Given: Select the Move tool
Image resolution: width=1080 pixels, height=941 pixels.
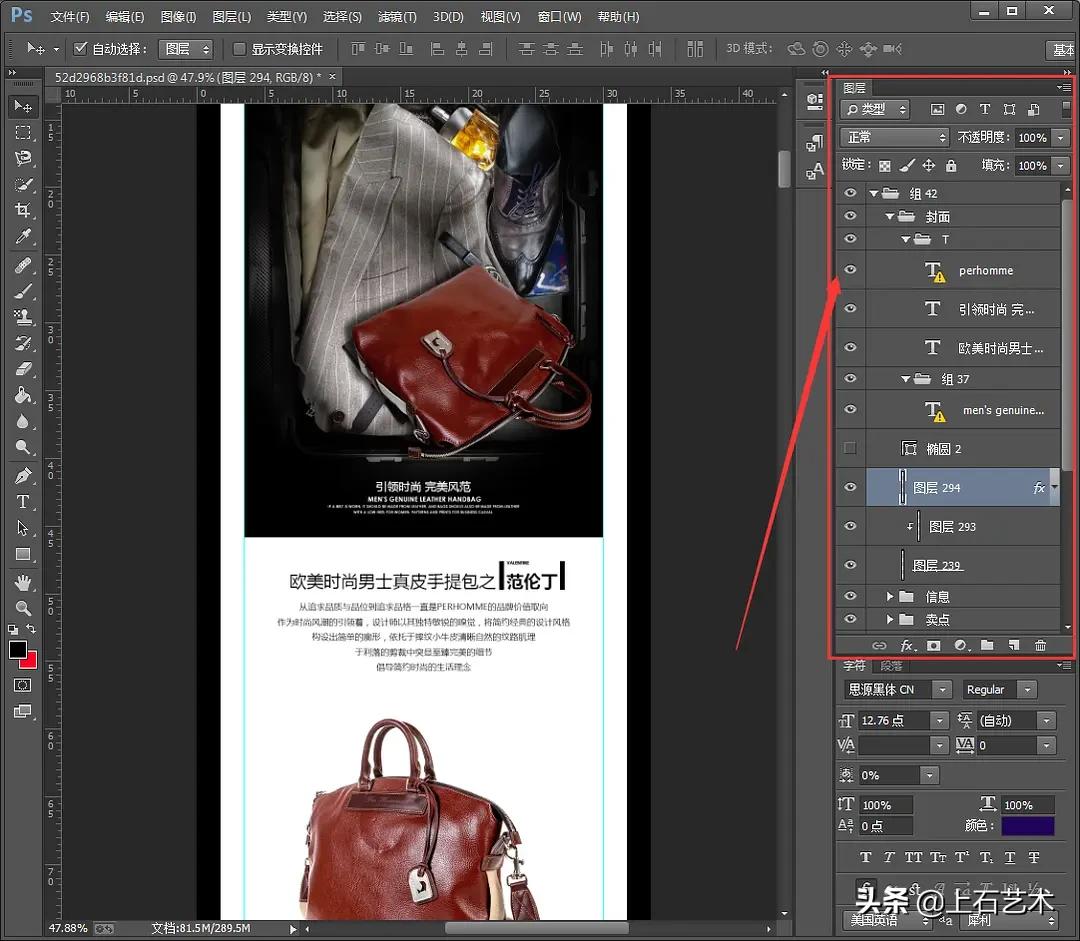Looking at the screenshot, I should (x=23, y=106).
